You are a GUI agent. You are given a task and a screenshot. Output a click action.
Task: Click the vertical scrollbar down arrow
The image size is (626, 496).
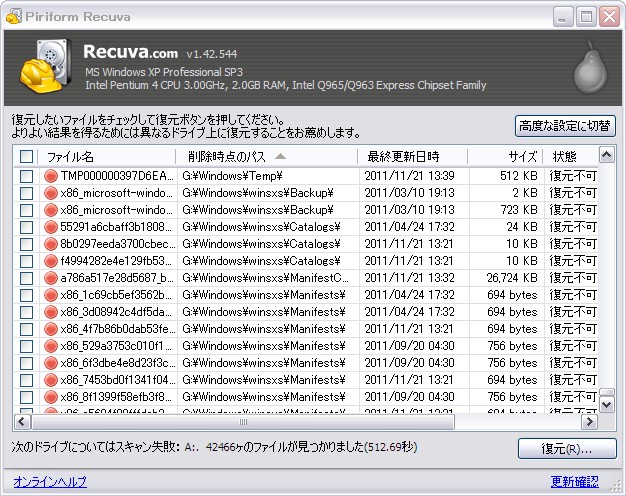[607, 405]
